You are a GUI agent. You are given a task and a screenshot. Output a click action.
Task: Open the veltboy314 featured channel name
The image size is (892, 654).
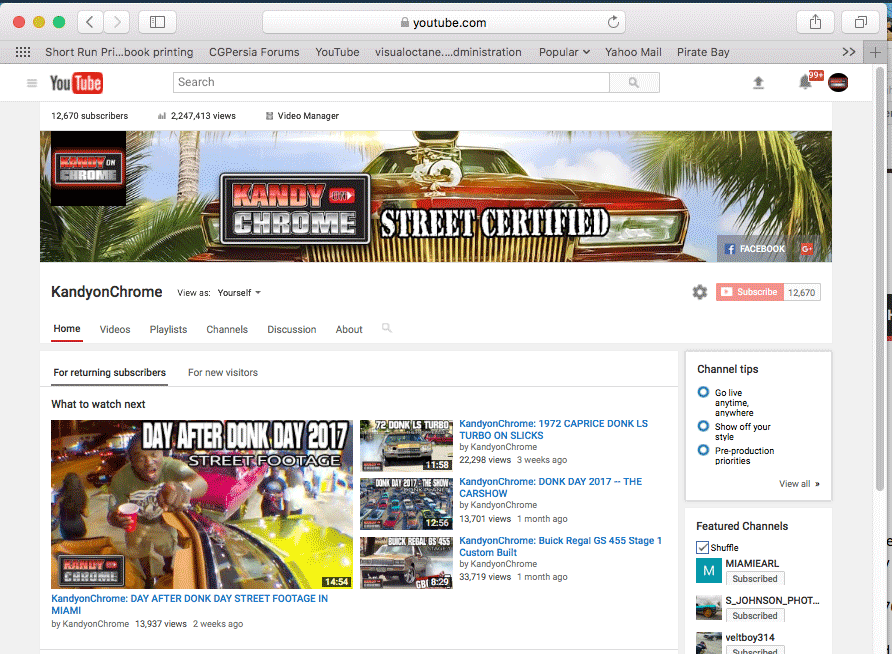[750, 638]
